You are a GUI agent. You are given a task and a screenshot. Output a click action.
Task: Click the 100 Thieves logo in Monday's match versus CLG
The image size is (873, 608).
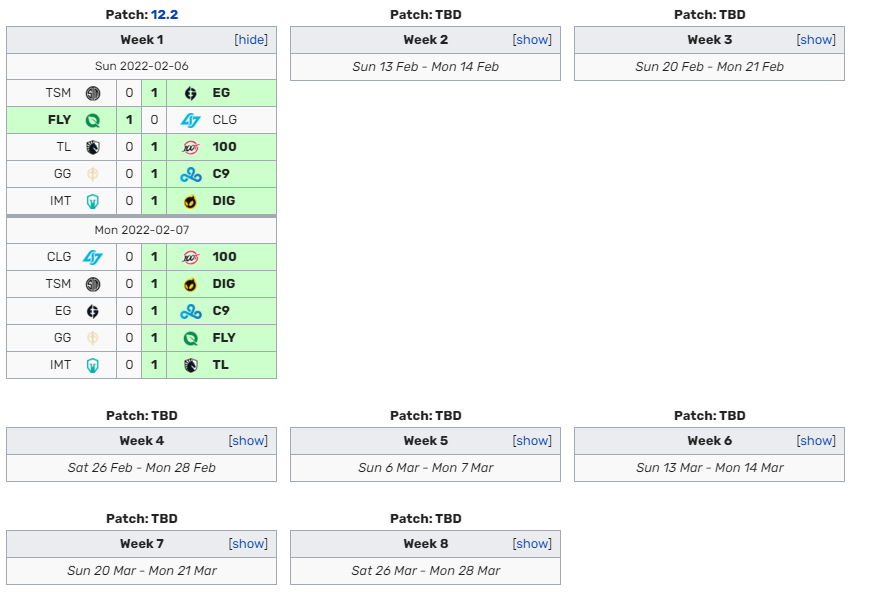[190, 257]
